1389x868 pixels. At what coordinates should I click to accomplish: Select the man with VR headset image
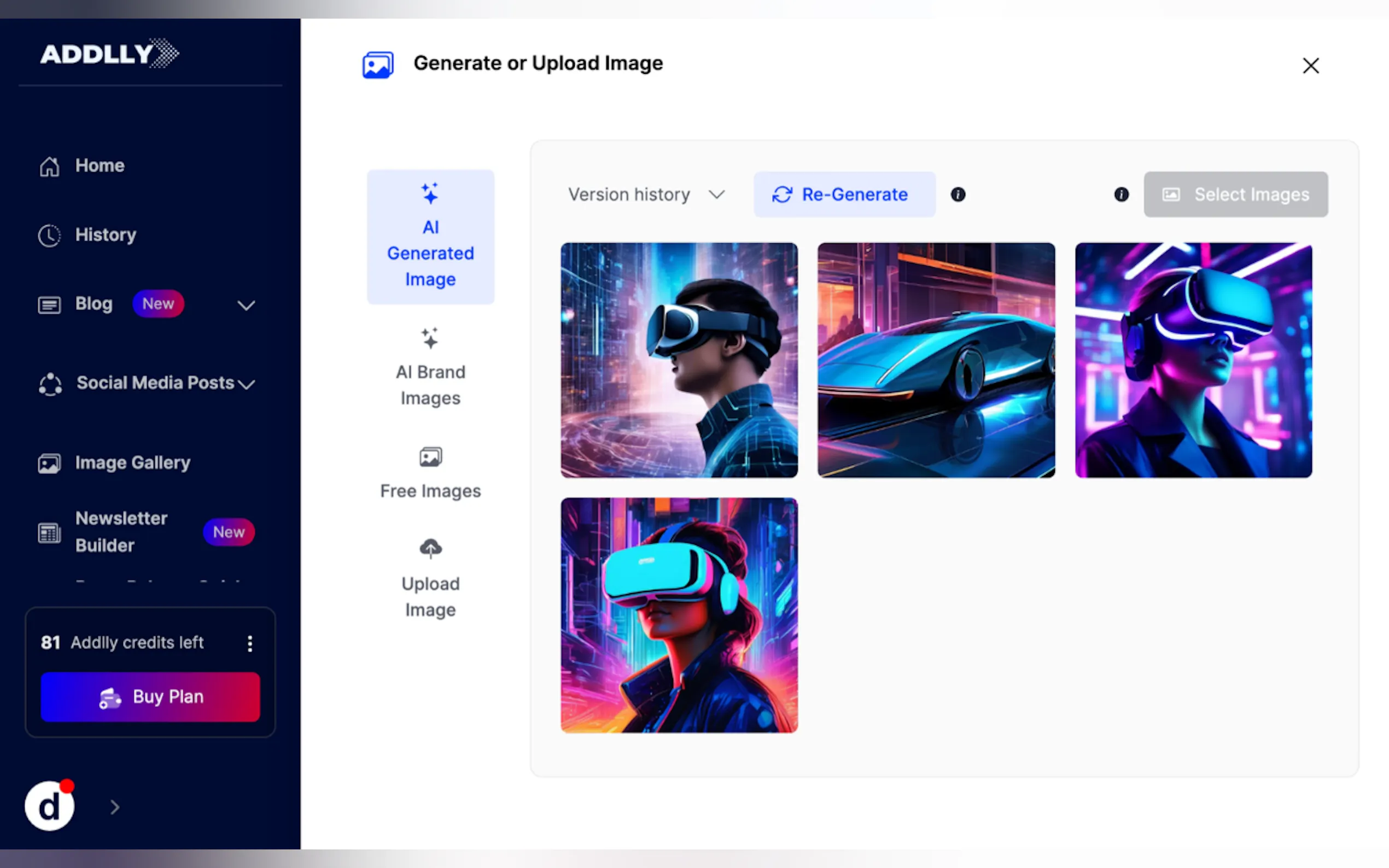(x=679, y=360)
